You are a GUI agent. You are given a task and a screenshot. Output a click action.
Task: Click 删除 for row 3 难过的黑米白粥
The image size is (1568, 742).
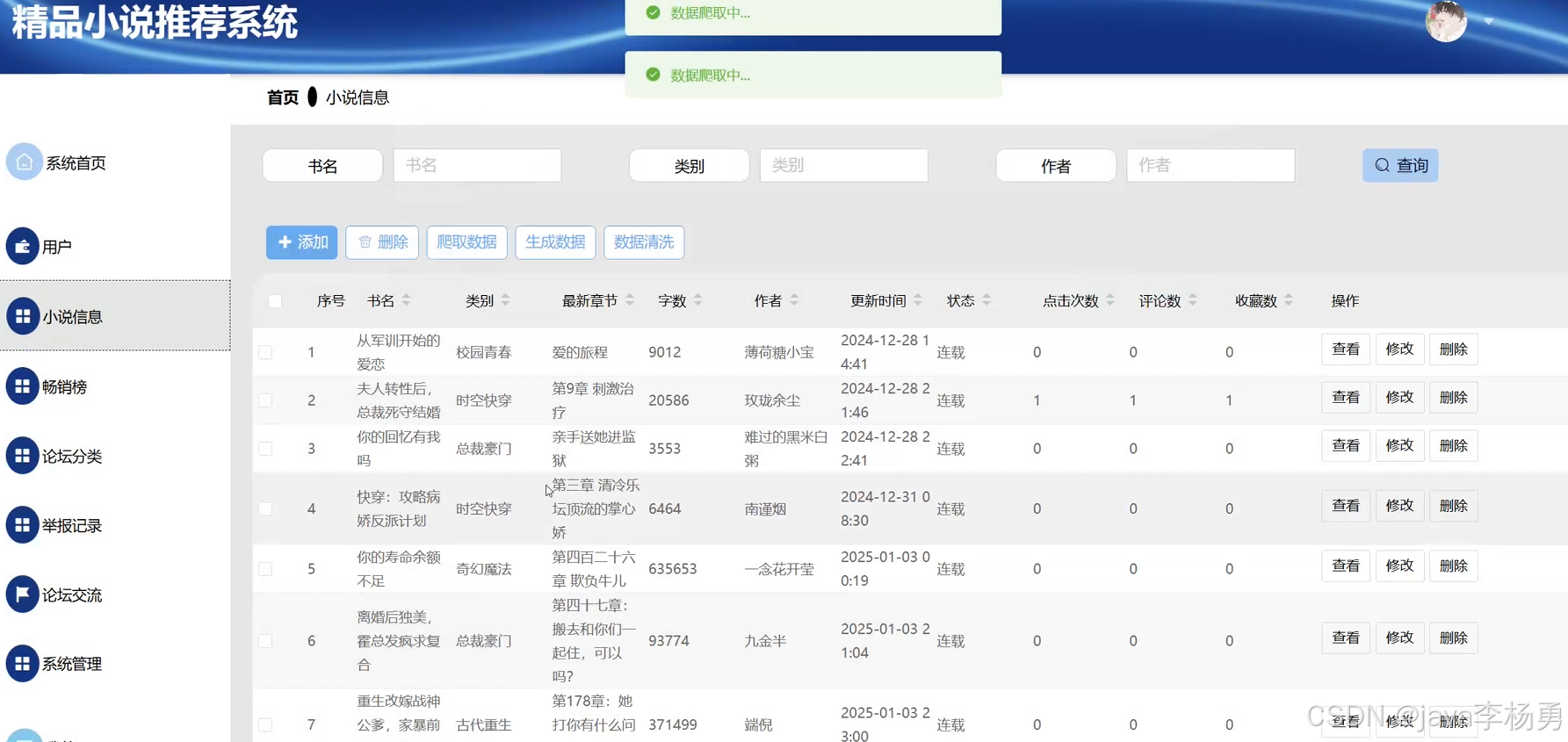point(1454,446)
